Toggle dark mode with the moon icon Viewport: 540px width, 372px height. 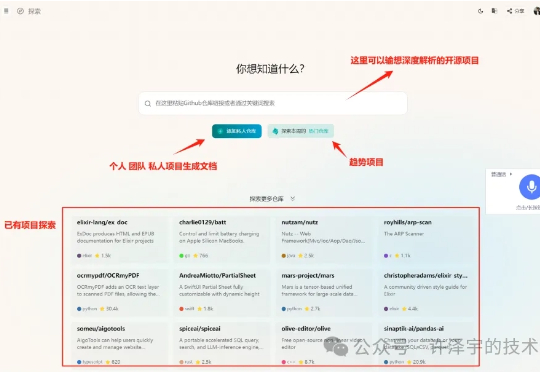480,11
